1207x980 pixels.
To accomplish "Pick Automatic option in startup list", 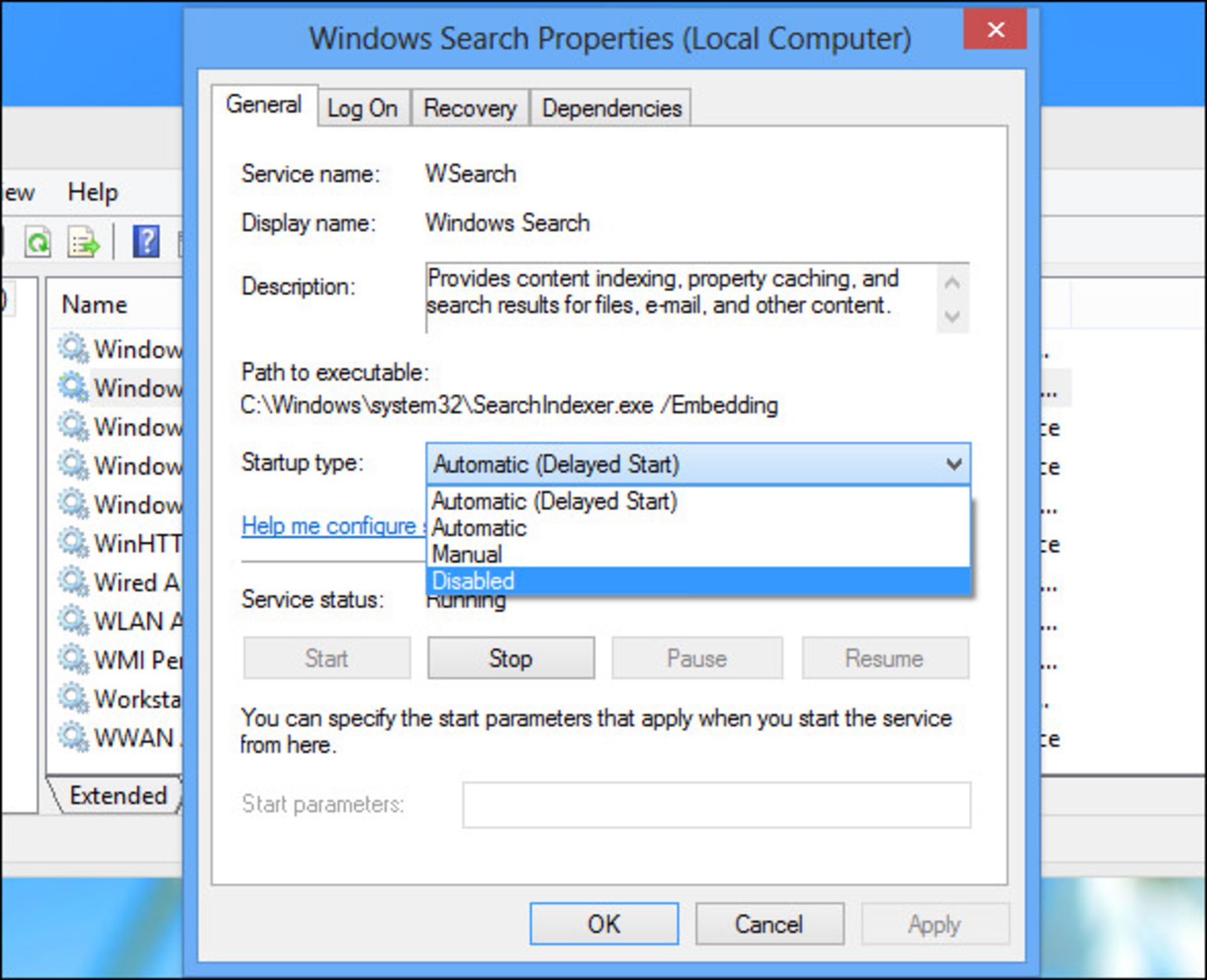I will 698,528.
